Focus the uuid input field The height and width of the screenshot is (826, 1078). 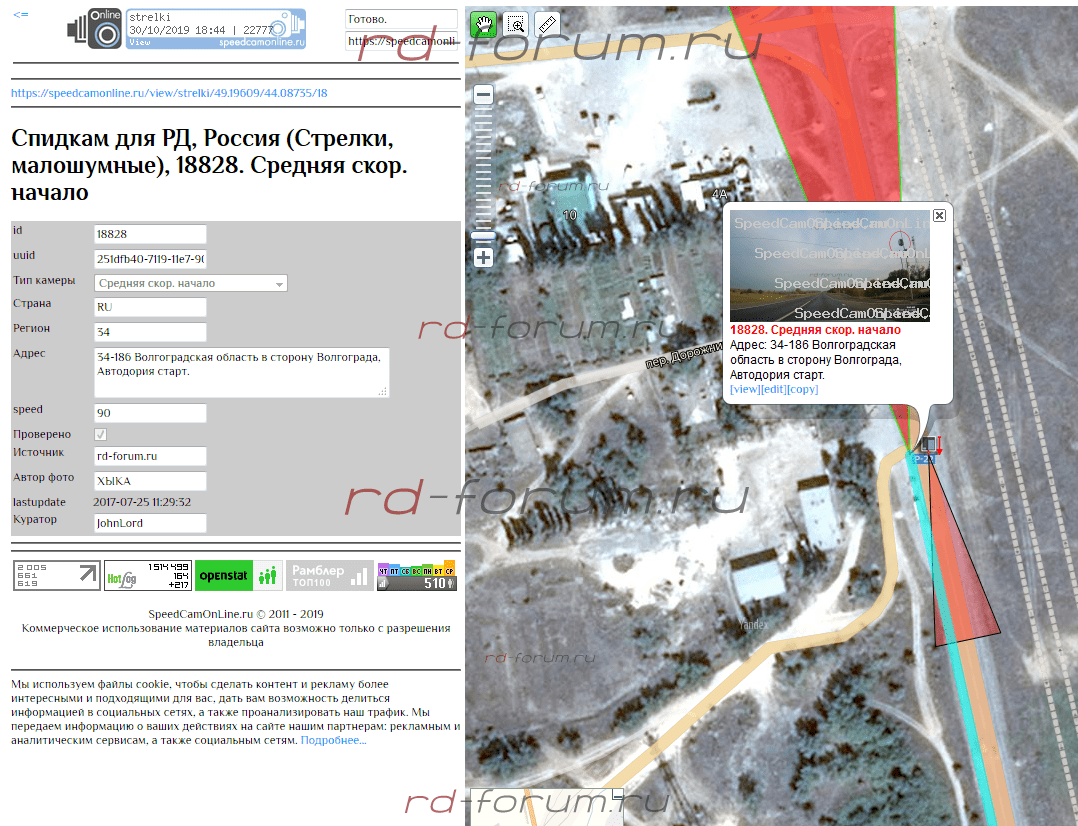[x=150, y=259]
